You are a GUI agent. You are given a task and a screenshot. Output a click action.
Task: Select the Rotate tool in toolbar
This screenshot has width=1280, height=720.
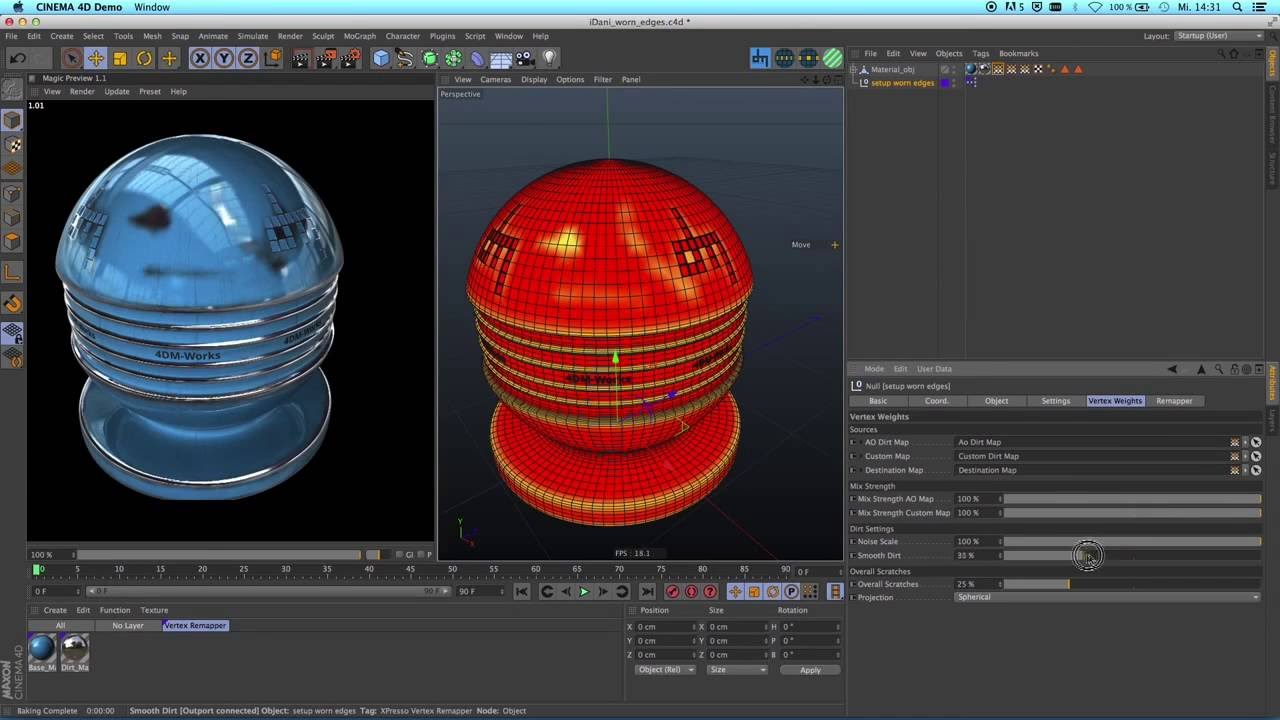pos(144,58)
